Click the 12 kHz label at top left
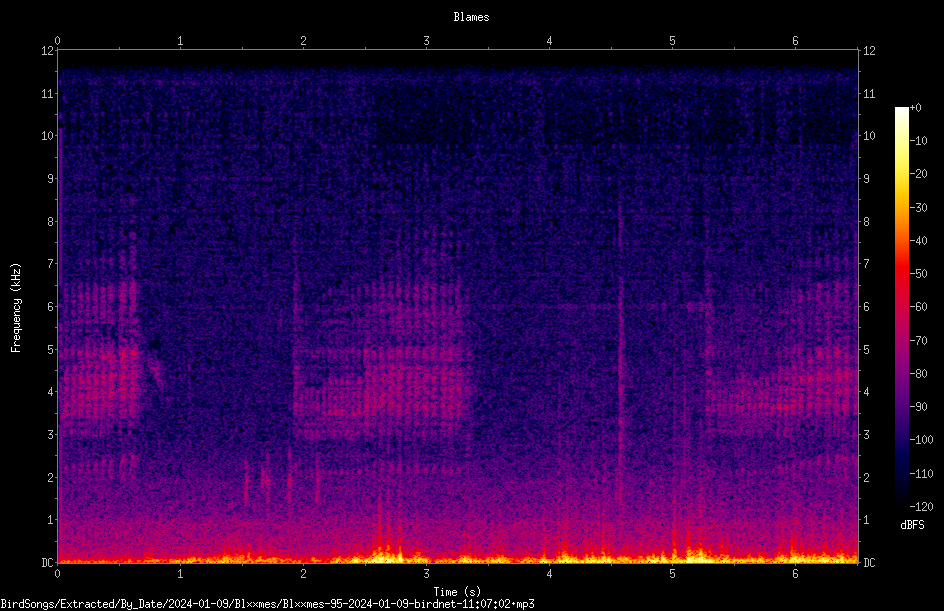The image size is (944, 611). pos(48,51)
